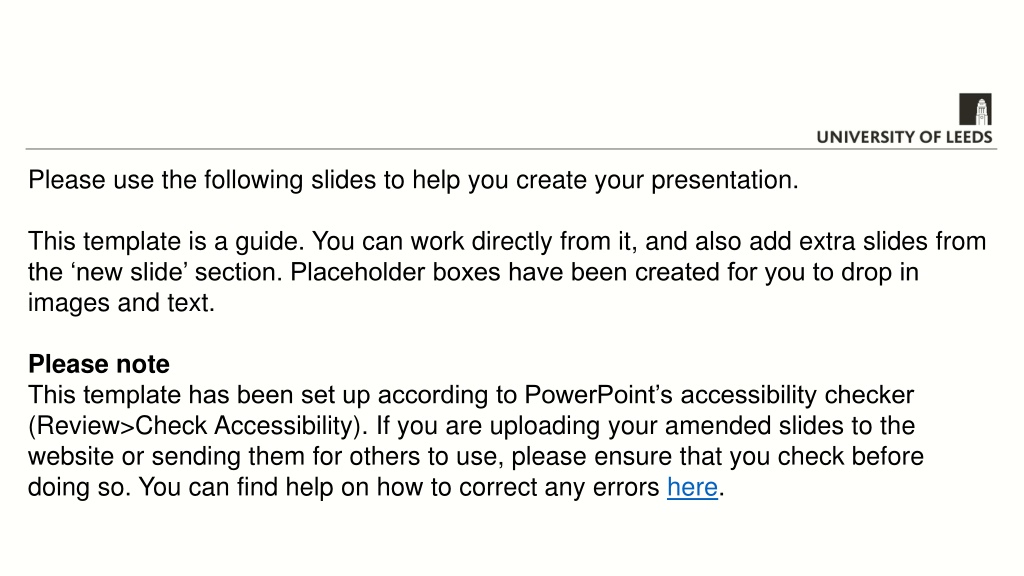
Task: Click the word 'presentation.' in the first line
Action: pos(725,181)
